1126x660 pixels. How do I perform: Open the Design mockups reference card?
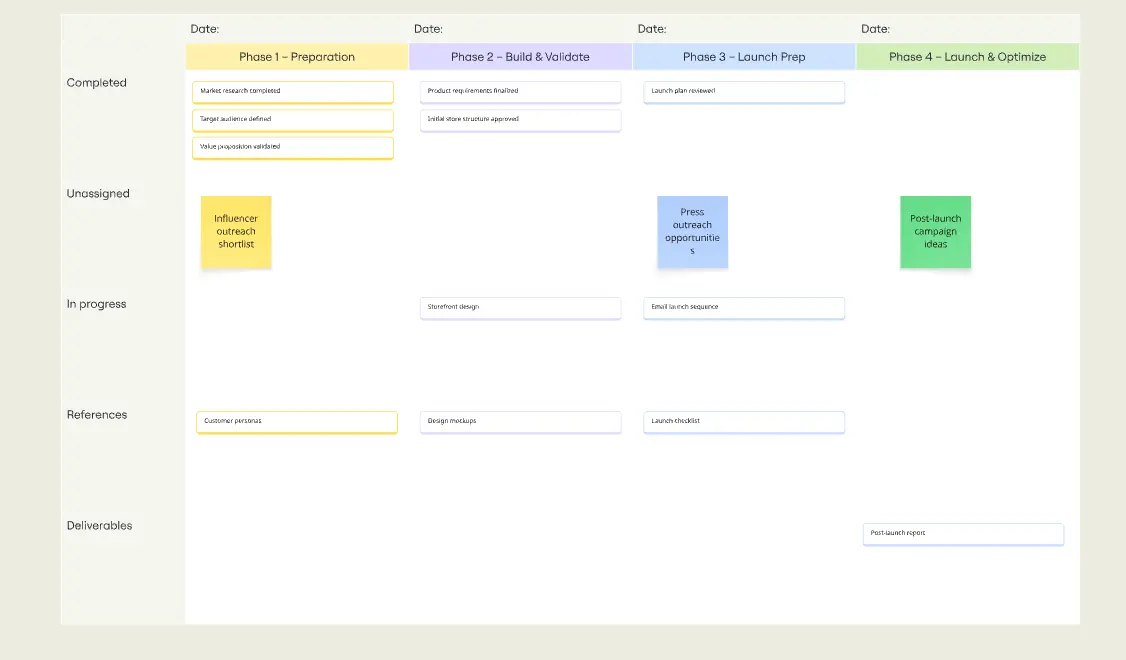click(x=520, y=421)
